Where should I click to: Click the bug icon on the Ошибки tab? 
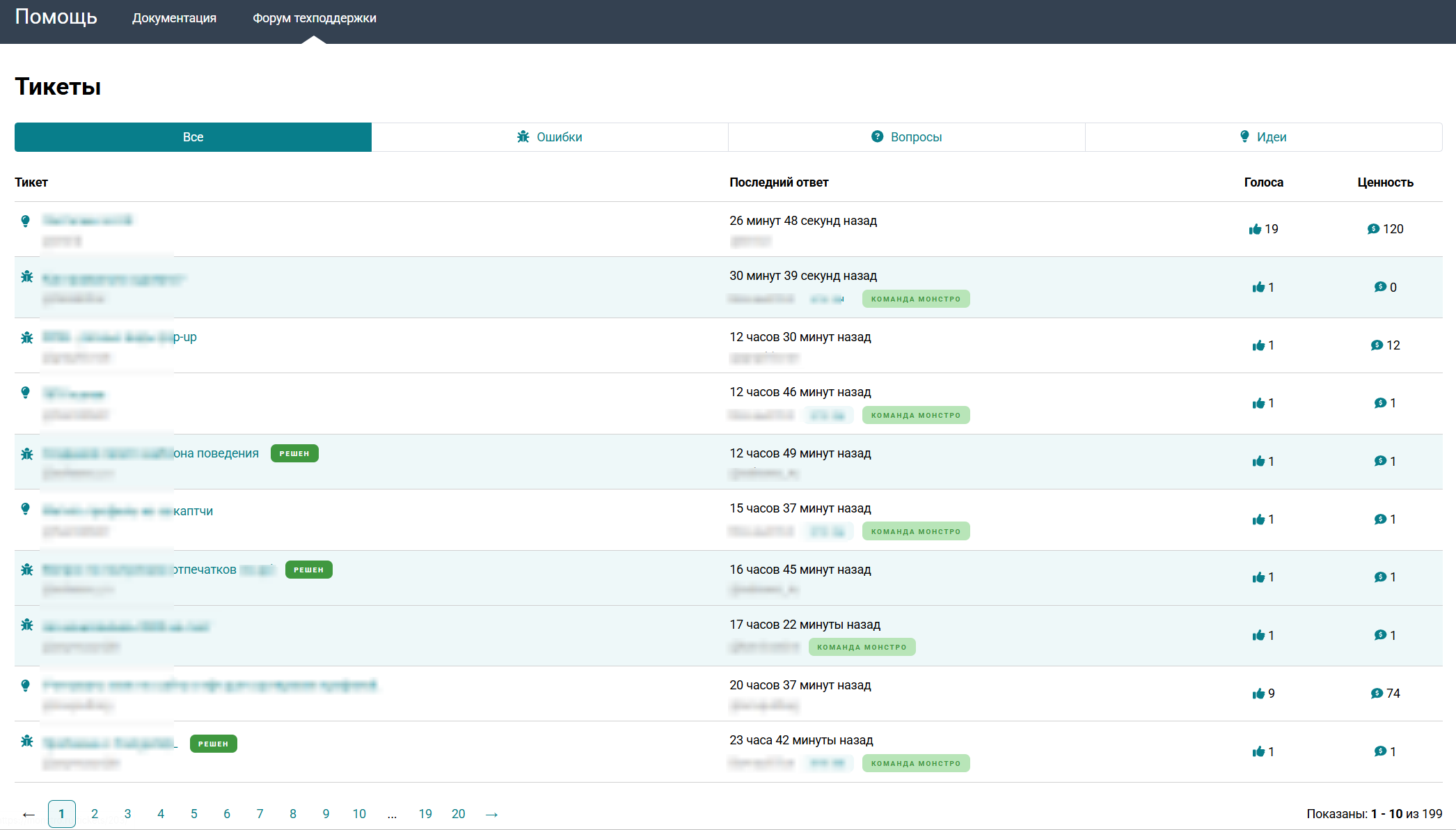click(x=523, y=137)
